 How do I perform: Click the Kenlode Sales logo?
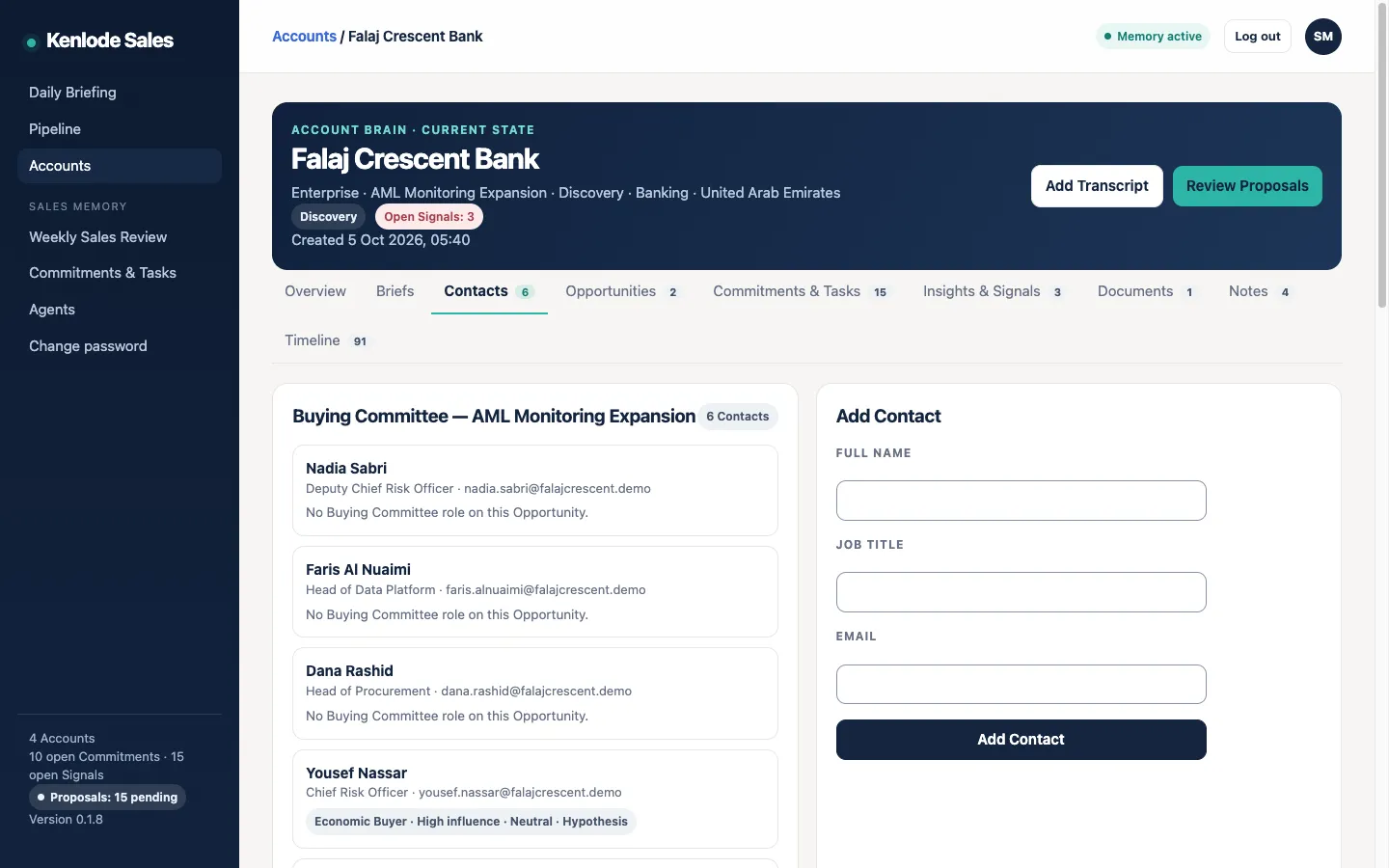[x=100, y=41]
